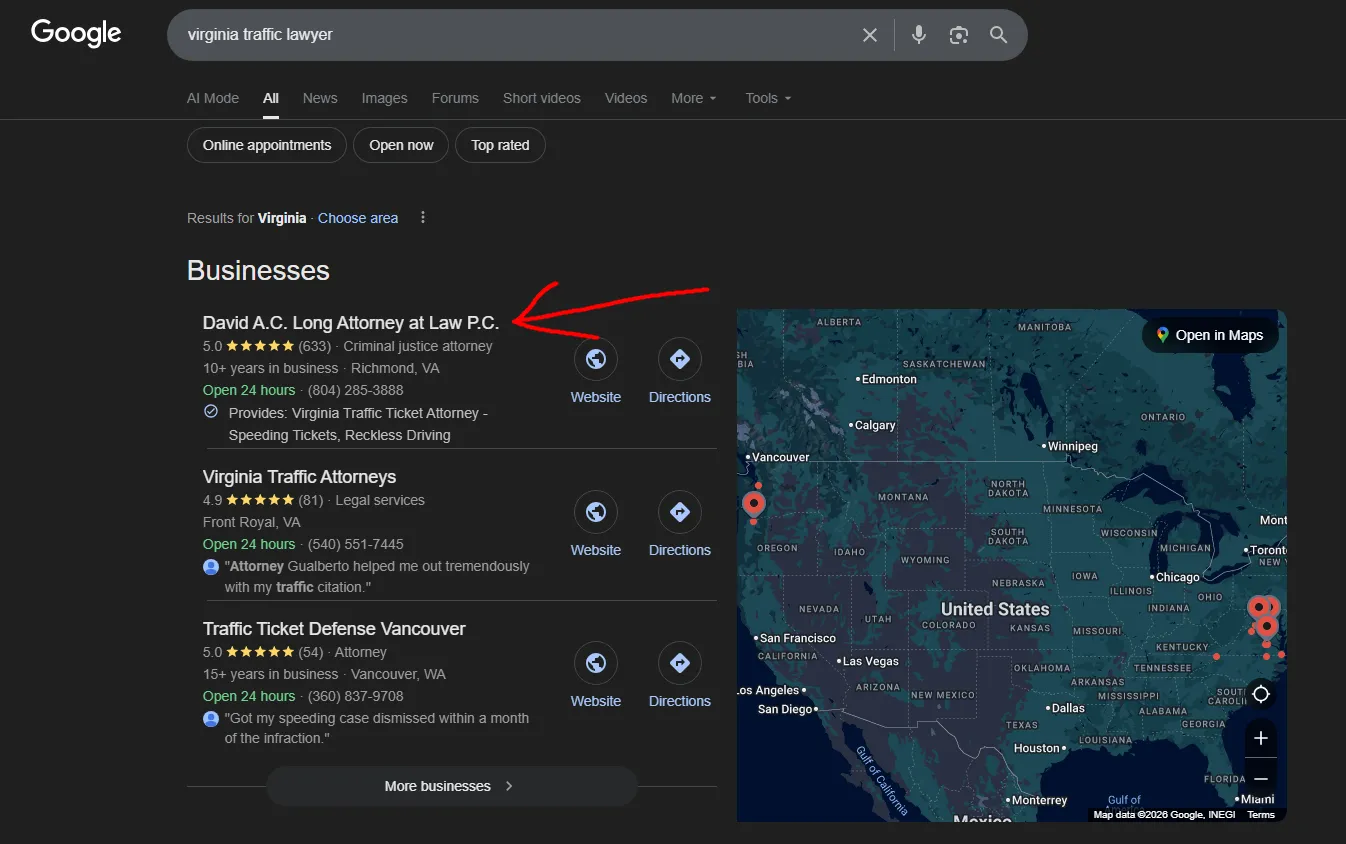Toggle the Top rated filter
This screenshot has width=1346, height=844.
click(500, 144)
